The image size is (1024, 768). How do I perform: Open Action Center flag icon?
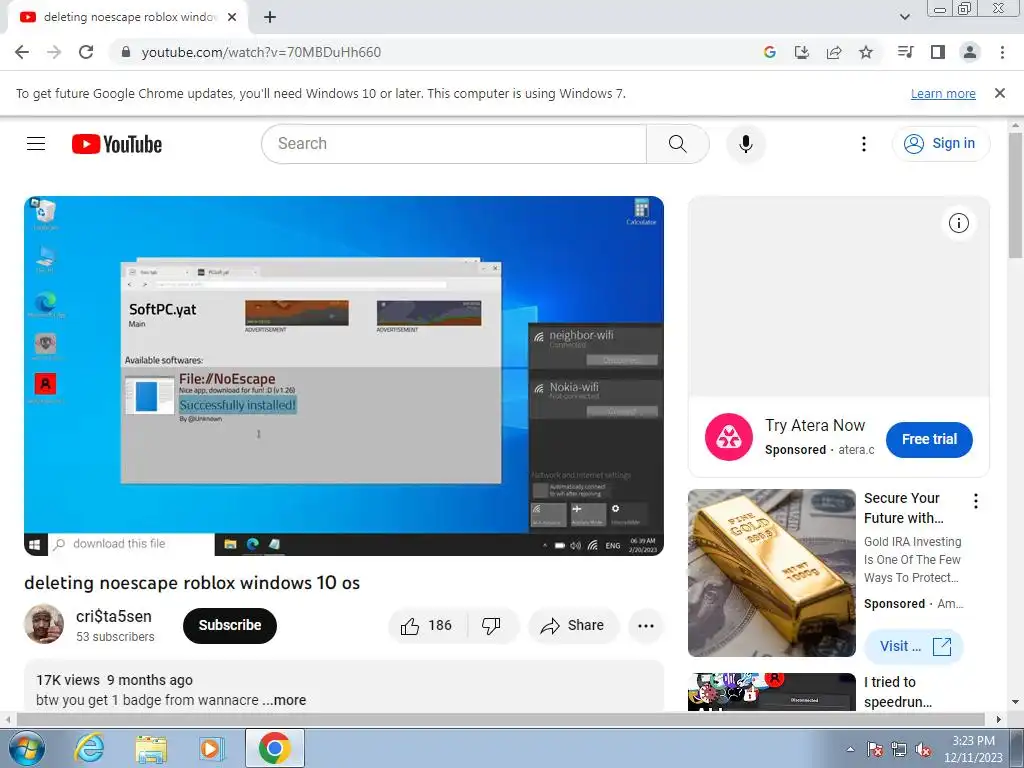(x=874, y=750)
